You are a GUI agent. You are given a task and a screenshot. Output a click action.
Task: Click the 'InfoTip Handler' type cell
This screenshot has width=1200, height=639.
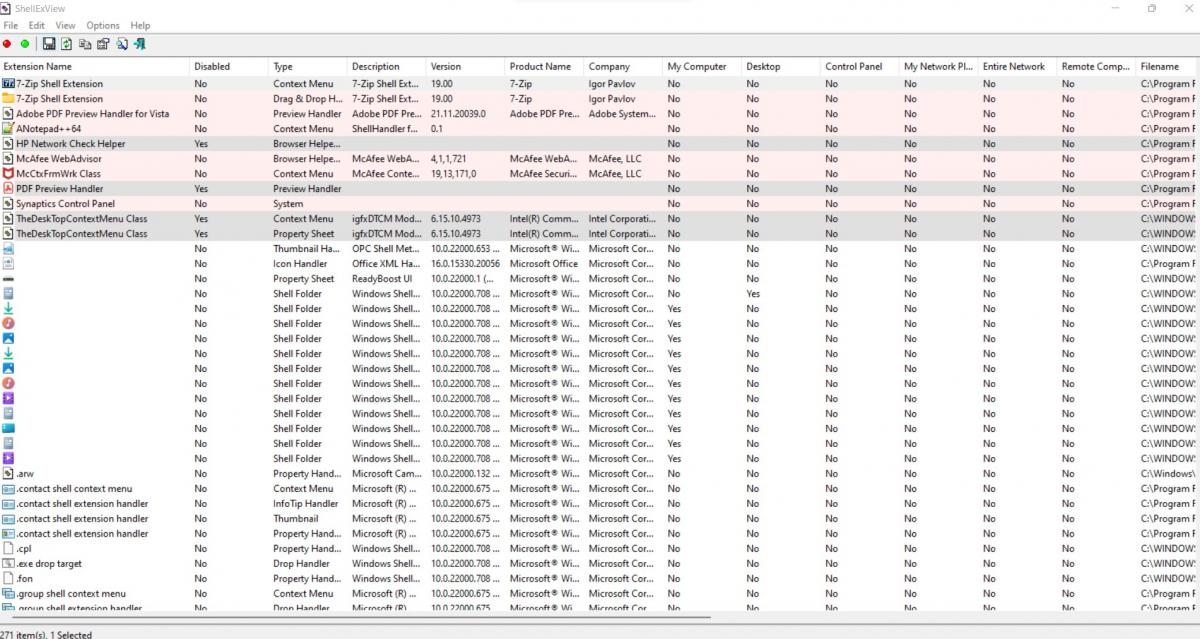(306, 504)
